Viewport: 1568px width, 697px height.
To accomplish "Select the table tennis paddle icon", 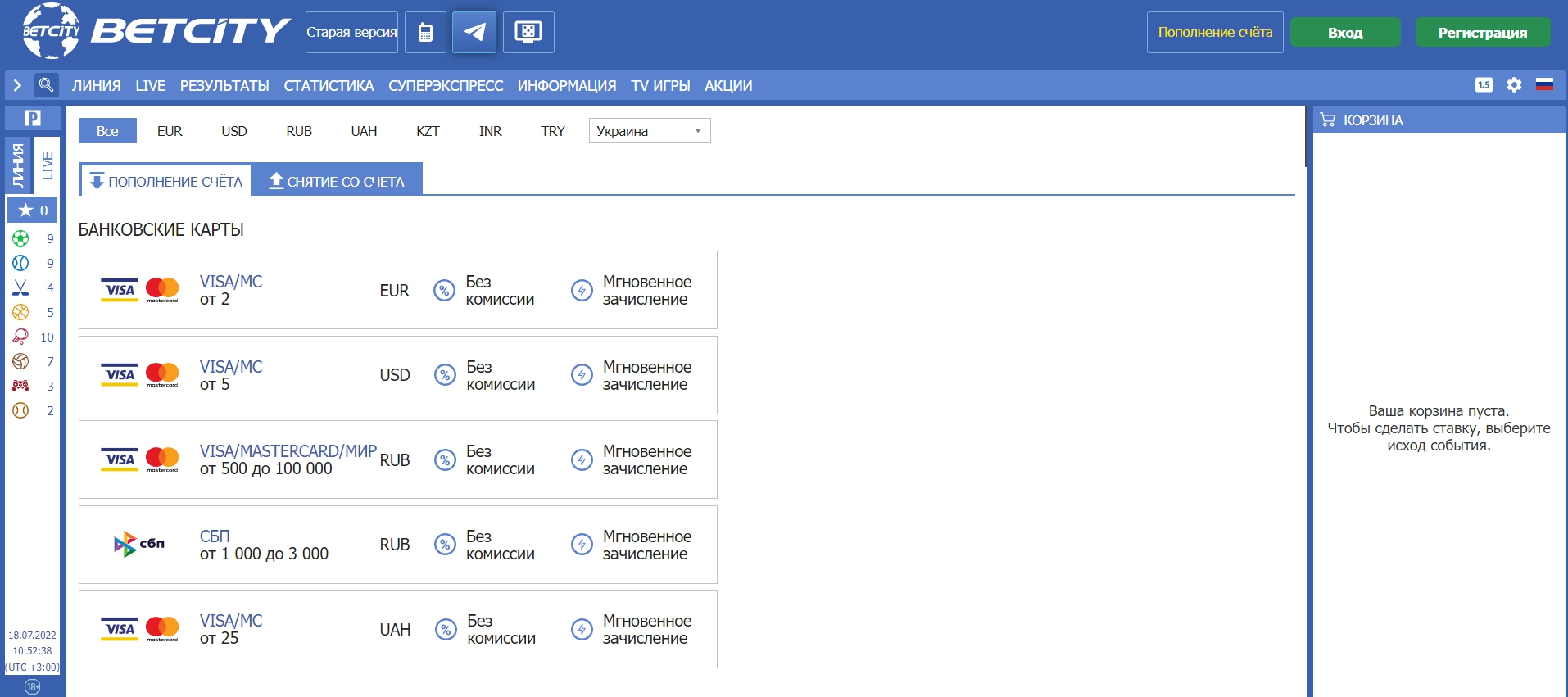I will click(20, 337).
